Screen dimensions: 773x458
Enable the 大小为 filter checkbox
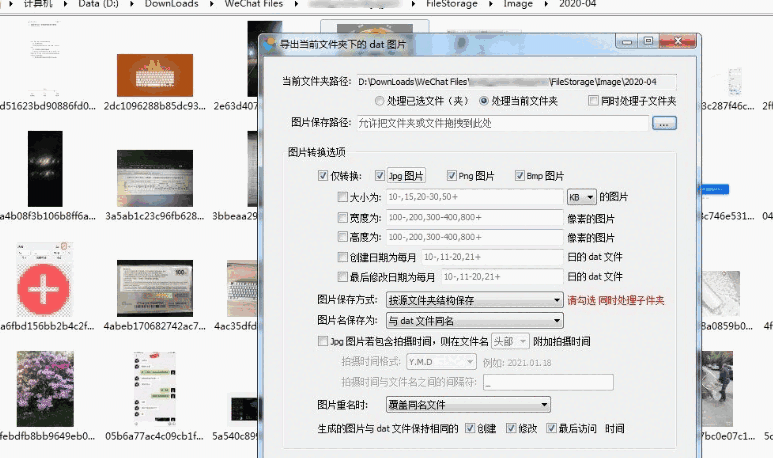click(342, 197)
